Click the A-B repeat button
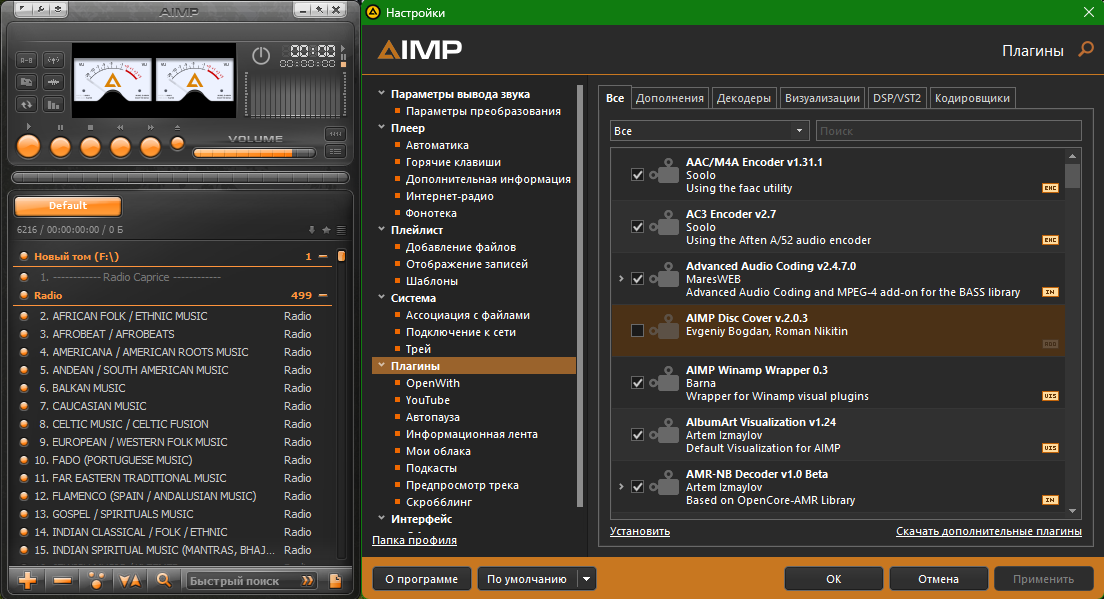 (x=26, y=60)
